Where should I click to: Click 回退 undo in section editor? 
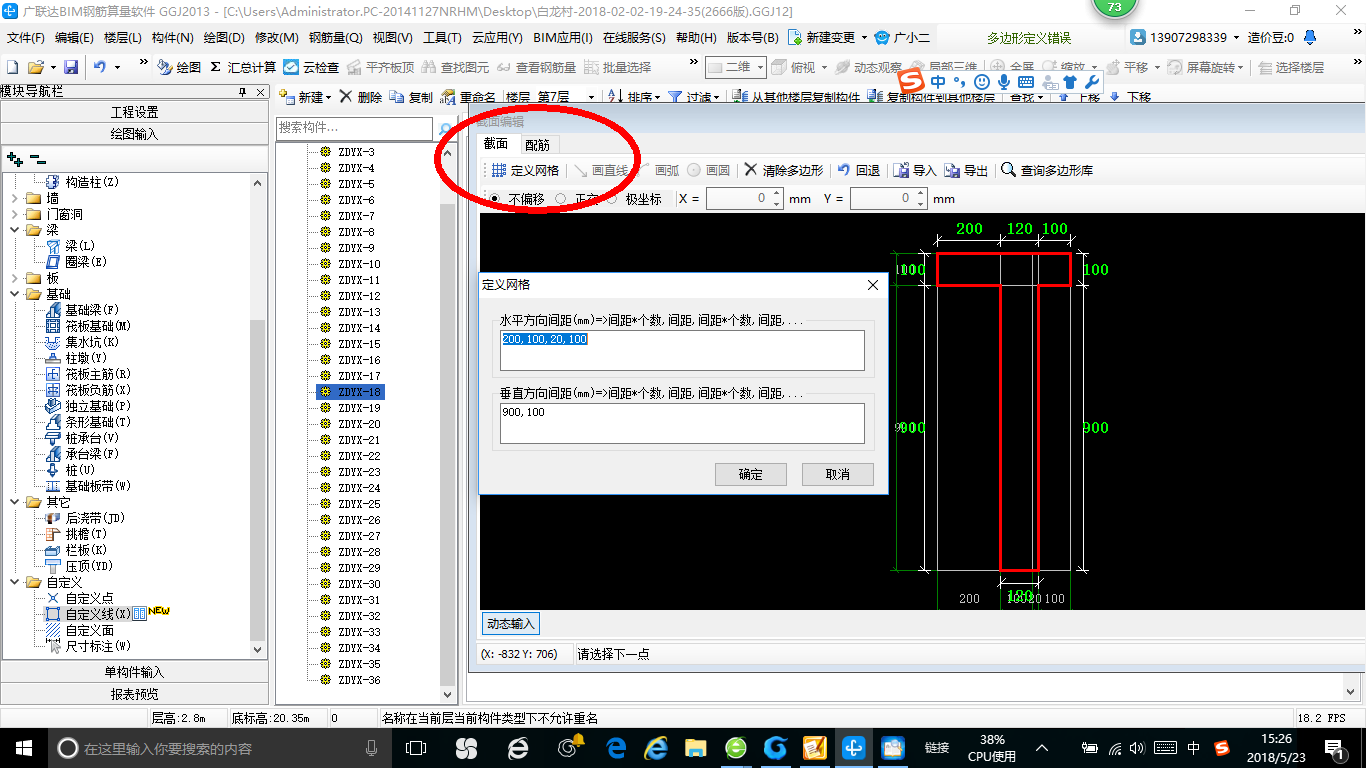[x=859, y=171]
